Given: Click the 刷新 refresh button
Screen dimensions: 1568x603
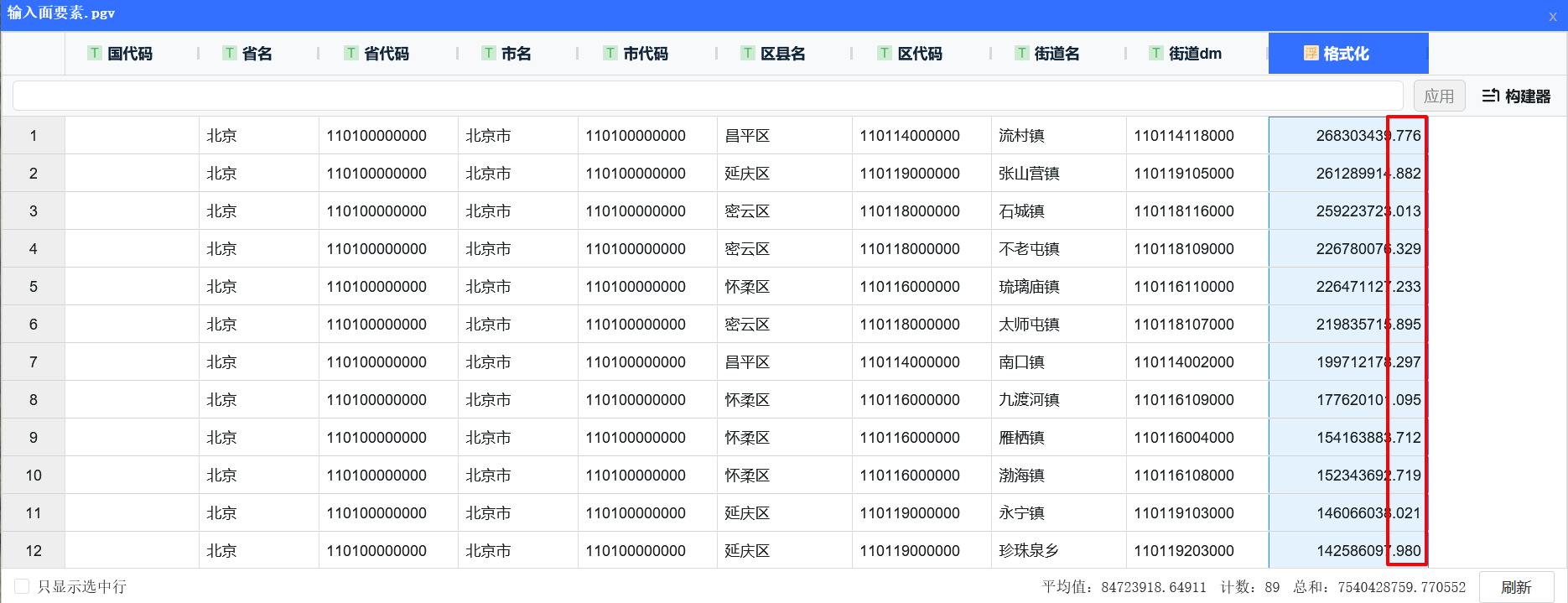Looking at the screenshot, I should (x=1516, y=587).
